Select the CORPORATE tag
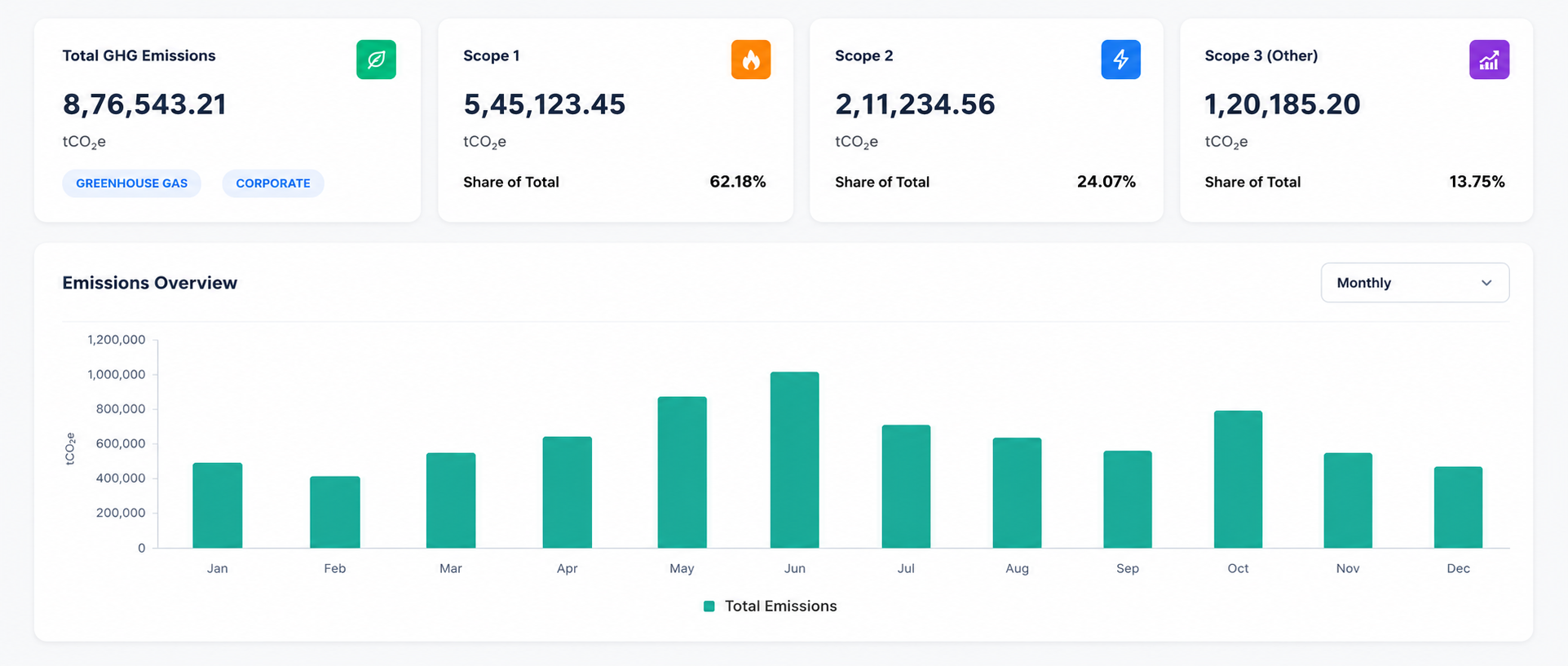This screenshot has width=1568, height=666. (x=273, y=183)
